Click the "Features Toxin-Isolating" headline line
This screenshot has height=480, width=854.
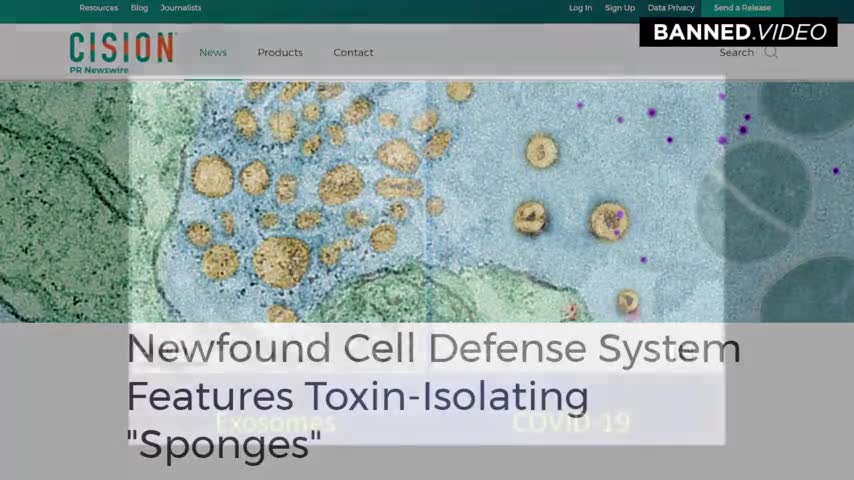click(358, 396)
